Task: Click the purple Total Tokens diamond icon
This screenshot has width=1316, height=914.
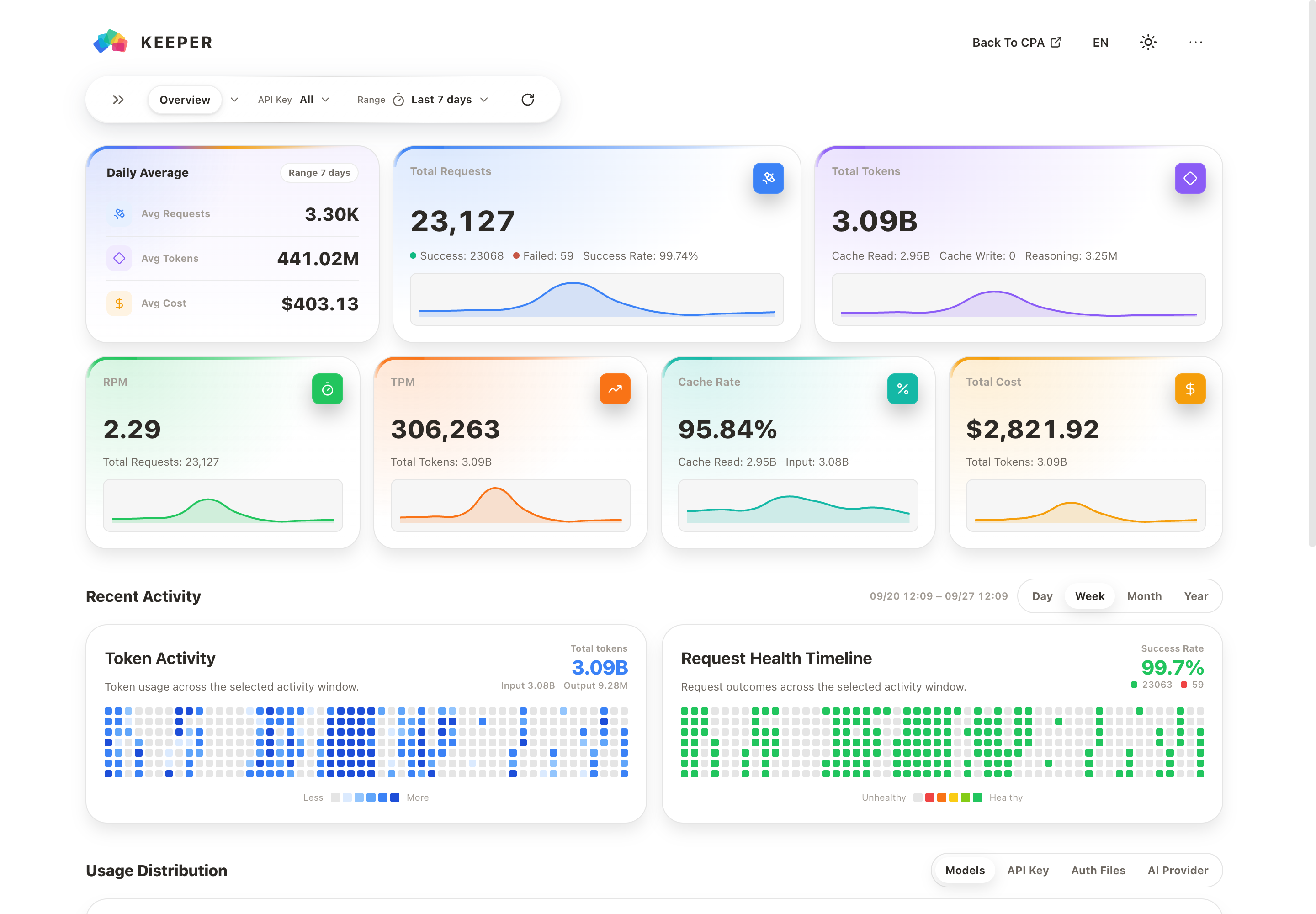Action: [x=1189, y=178]
